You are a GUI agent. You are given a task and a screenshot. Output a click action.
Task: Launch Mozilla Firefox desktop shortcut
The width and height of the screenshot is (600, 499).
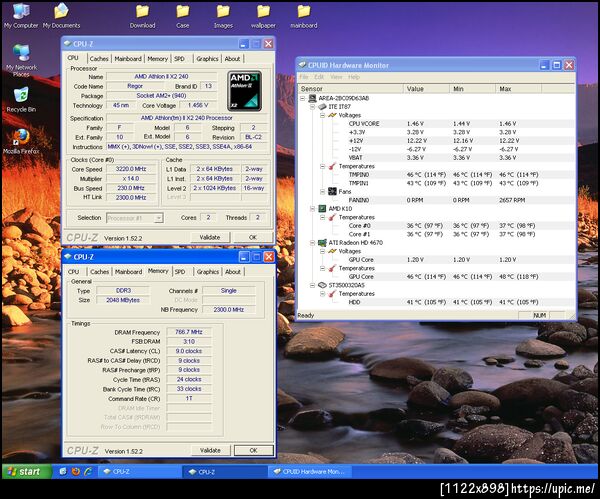21,142
